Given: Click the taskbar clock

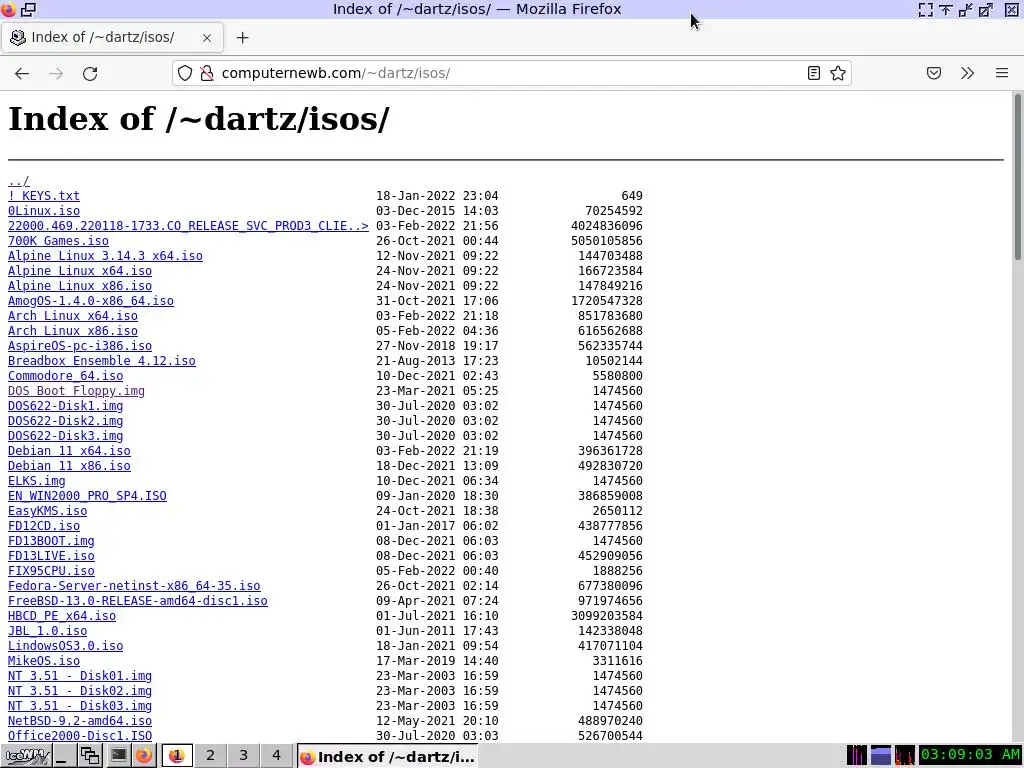Looking at the screenshot, I should point(970,756).
